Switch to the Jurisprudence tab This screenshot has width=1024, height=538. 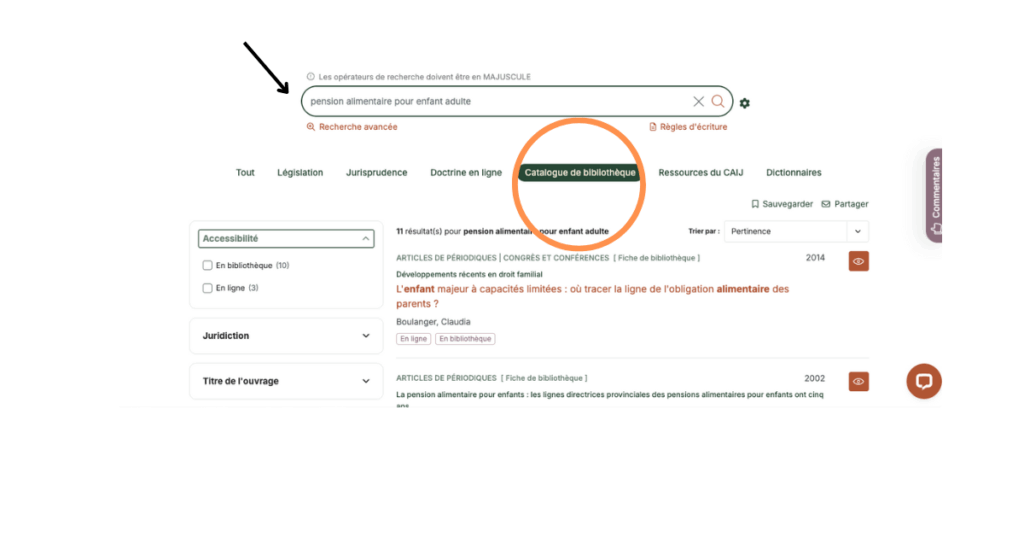[x=377, y=173]
